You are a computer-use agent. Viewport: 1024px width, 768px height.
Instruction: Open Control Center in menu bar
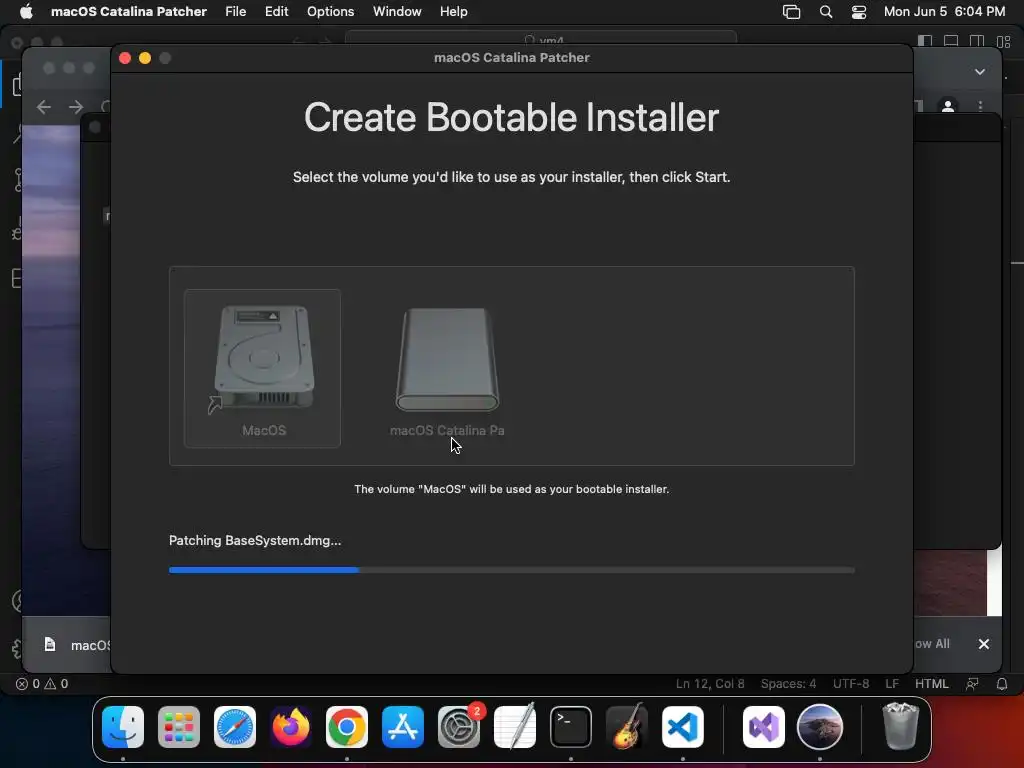pyautogui.click(x=859, y=12)
